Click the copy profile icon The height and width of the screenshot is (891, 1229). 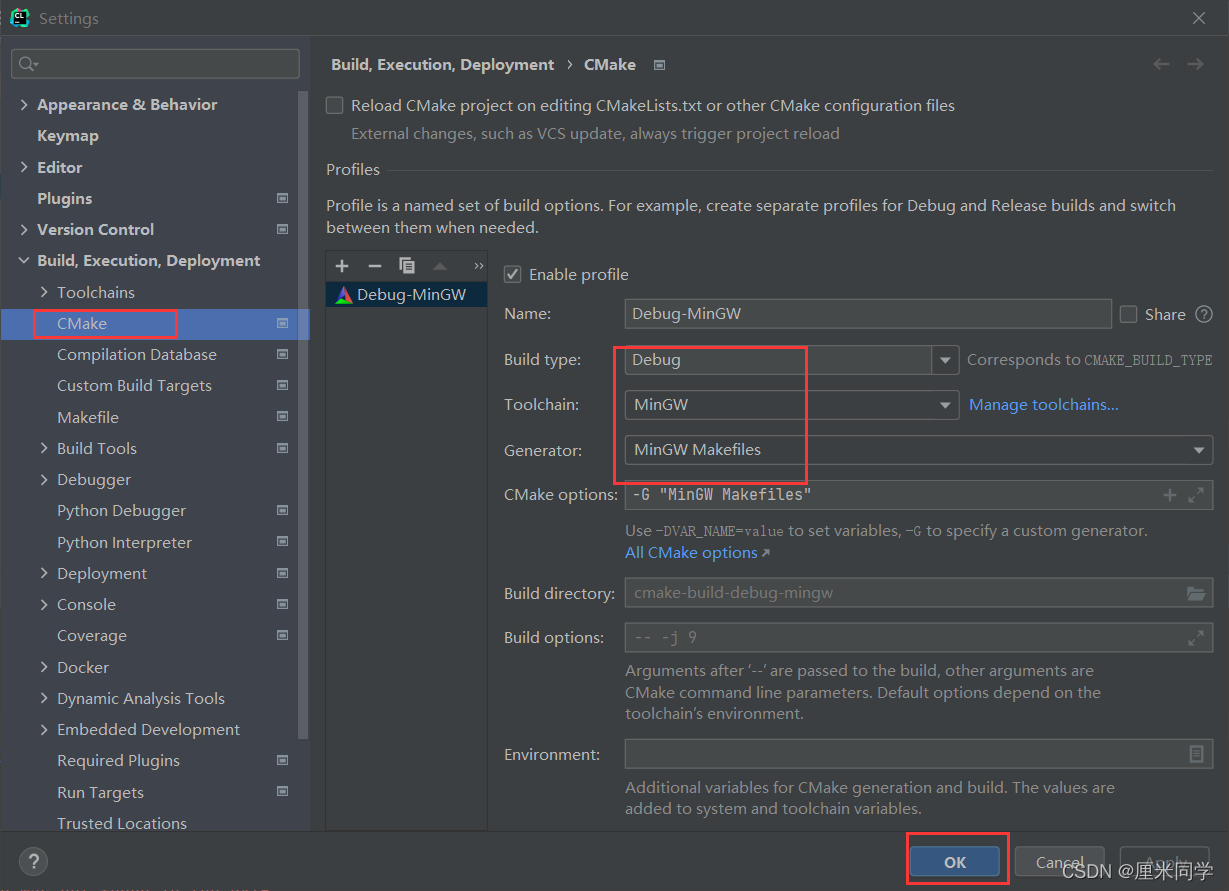[407, 266]
